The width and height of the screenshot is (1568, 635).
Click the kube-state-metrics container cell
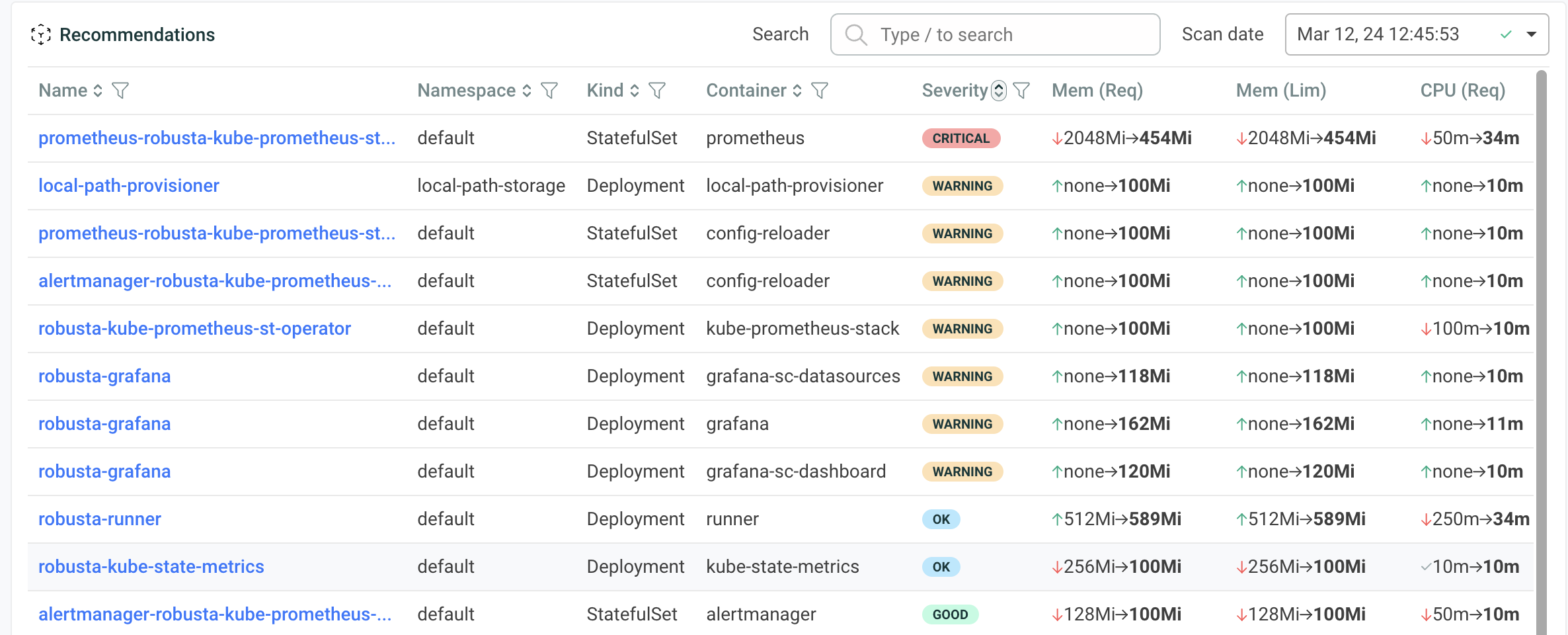click(x=783, y=567)
